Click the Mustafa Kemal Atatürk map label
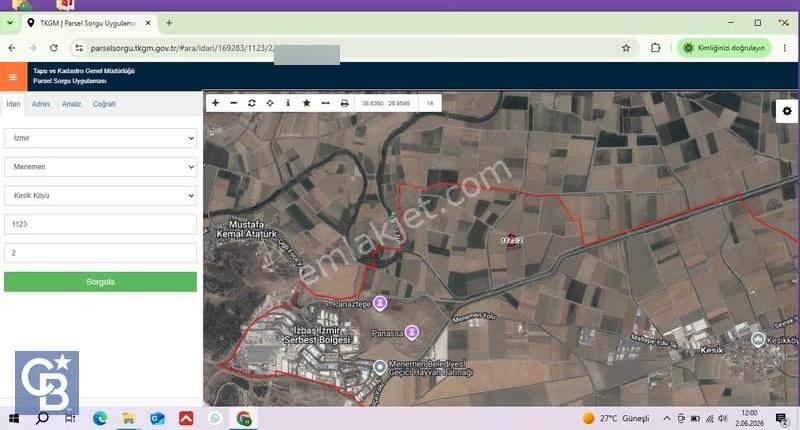Screen dimensions: 800x430 coord(247,229)
